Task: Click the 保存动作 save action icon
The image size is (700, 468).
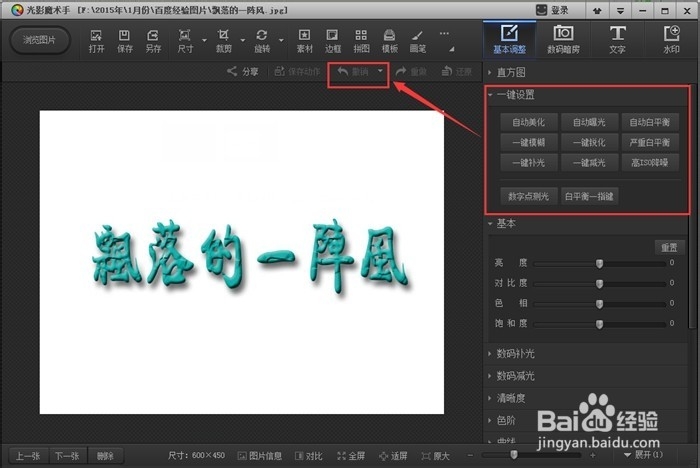Action: tap(297, 71)
